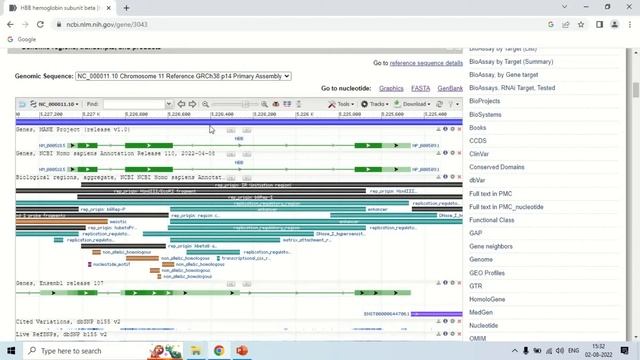Open the Graphics nucleotide link
The width and height of the screenshot is (640, 360).
[391, 88]
